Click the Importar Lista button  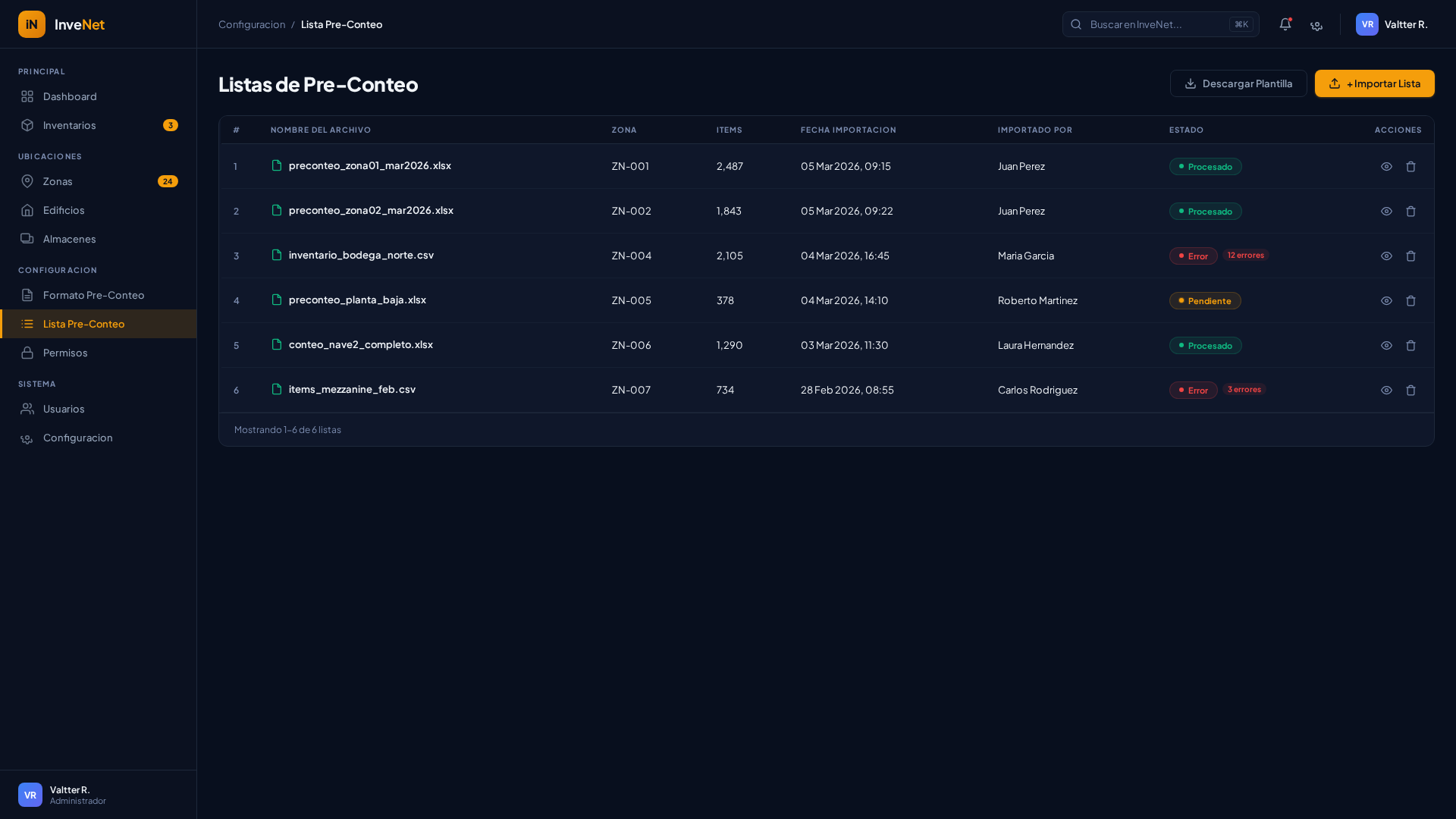tap(1374, 83)
